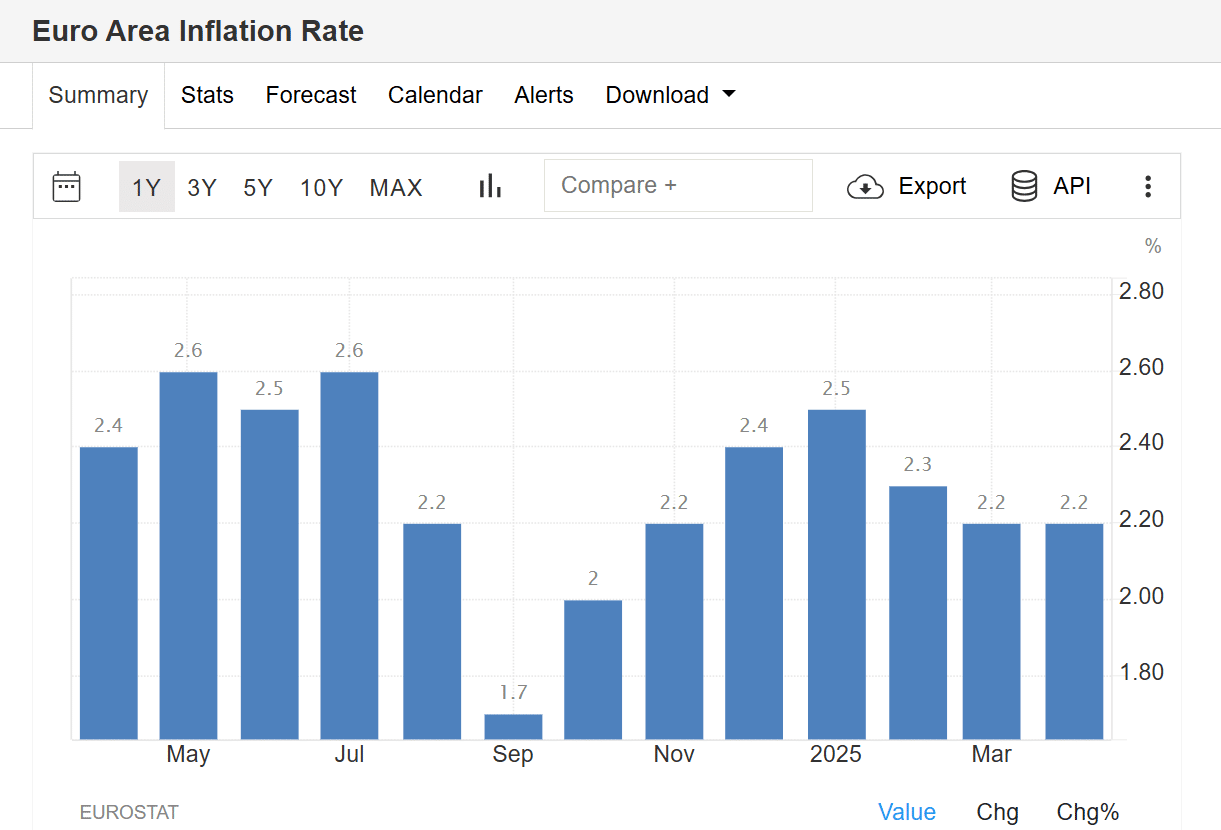Click the bar chart type icon
This screenshot has width=1221, height=830.
[x=489, y=186]
